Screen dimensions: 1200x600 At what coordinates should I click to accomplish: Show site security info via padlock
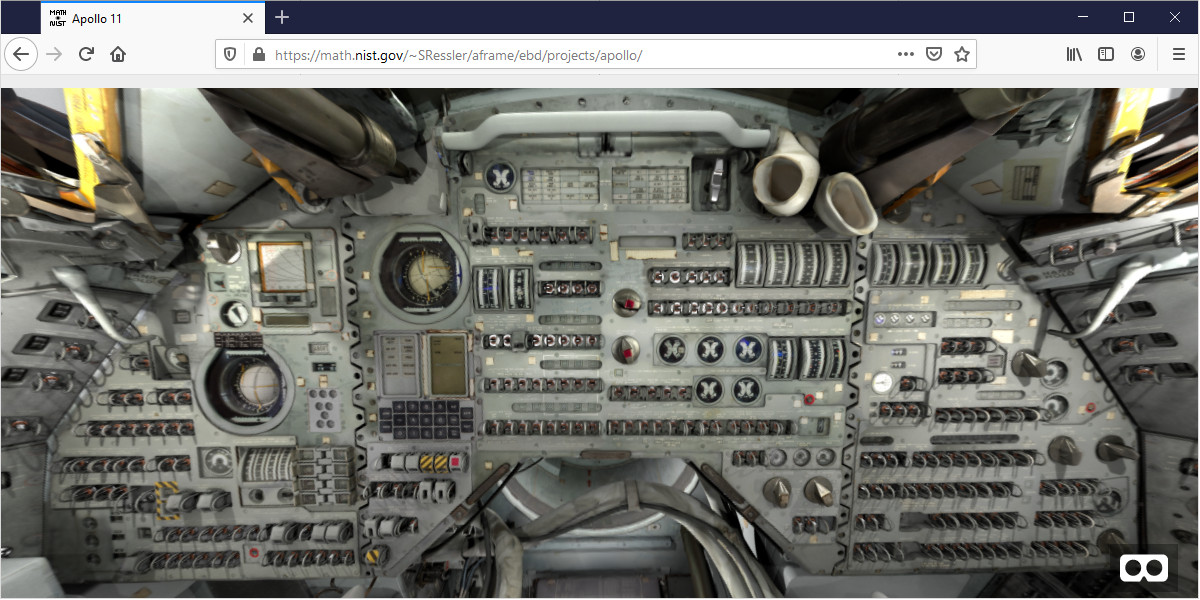258,54
